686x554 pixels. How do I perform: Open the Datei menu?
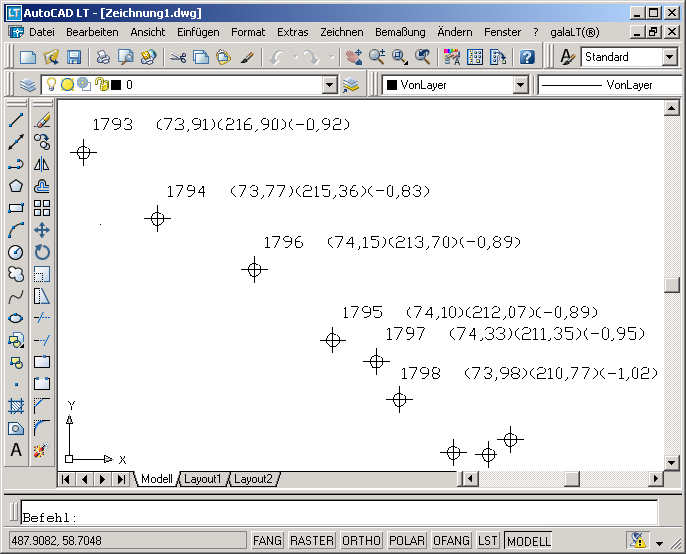click(x=42, y=32)
